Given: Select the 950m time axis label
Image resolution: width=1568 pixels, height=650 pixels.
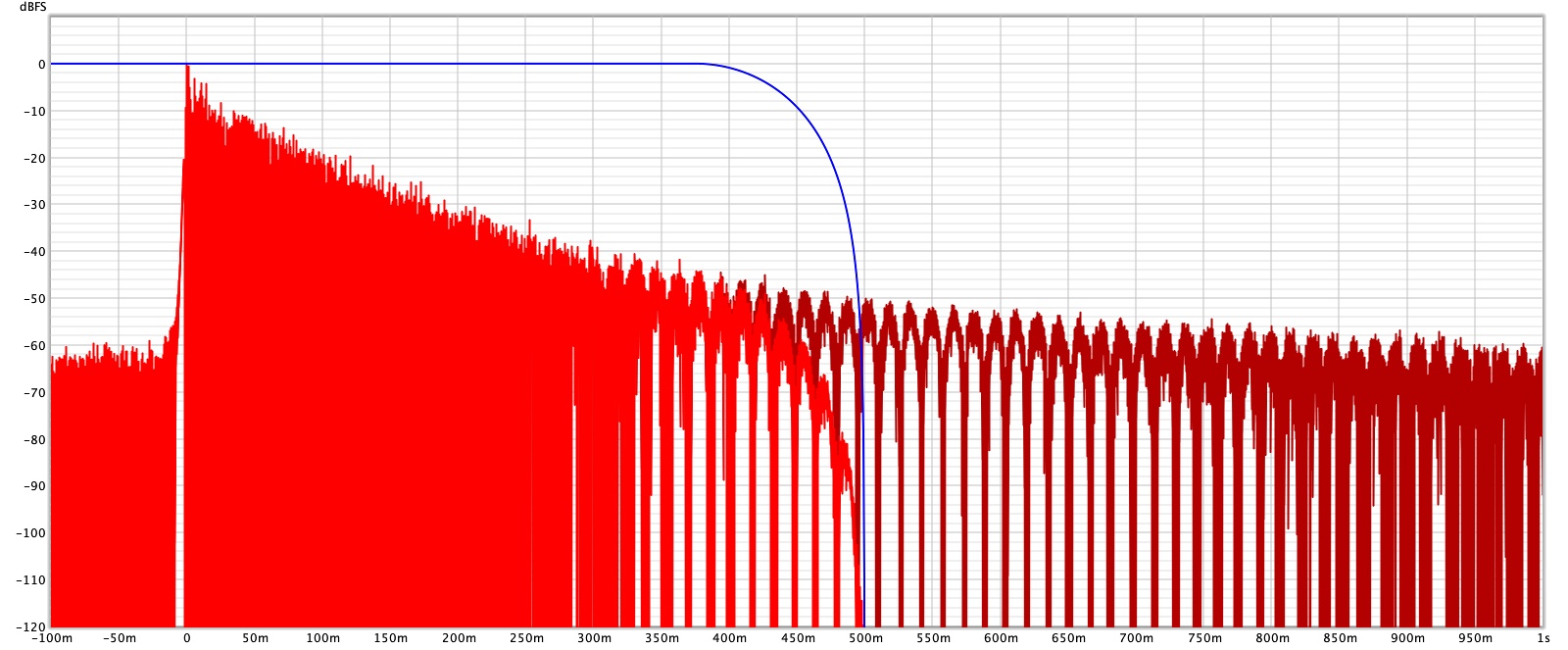Looking at the screenshot, I should pyautogui.click(x=1475, y=638).
